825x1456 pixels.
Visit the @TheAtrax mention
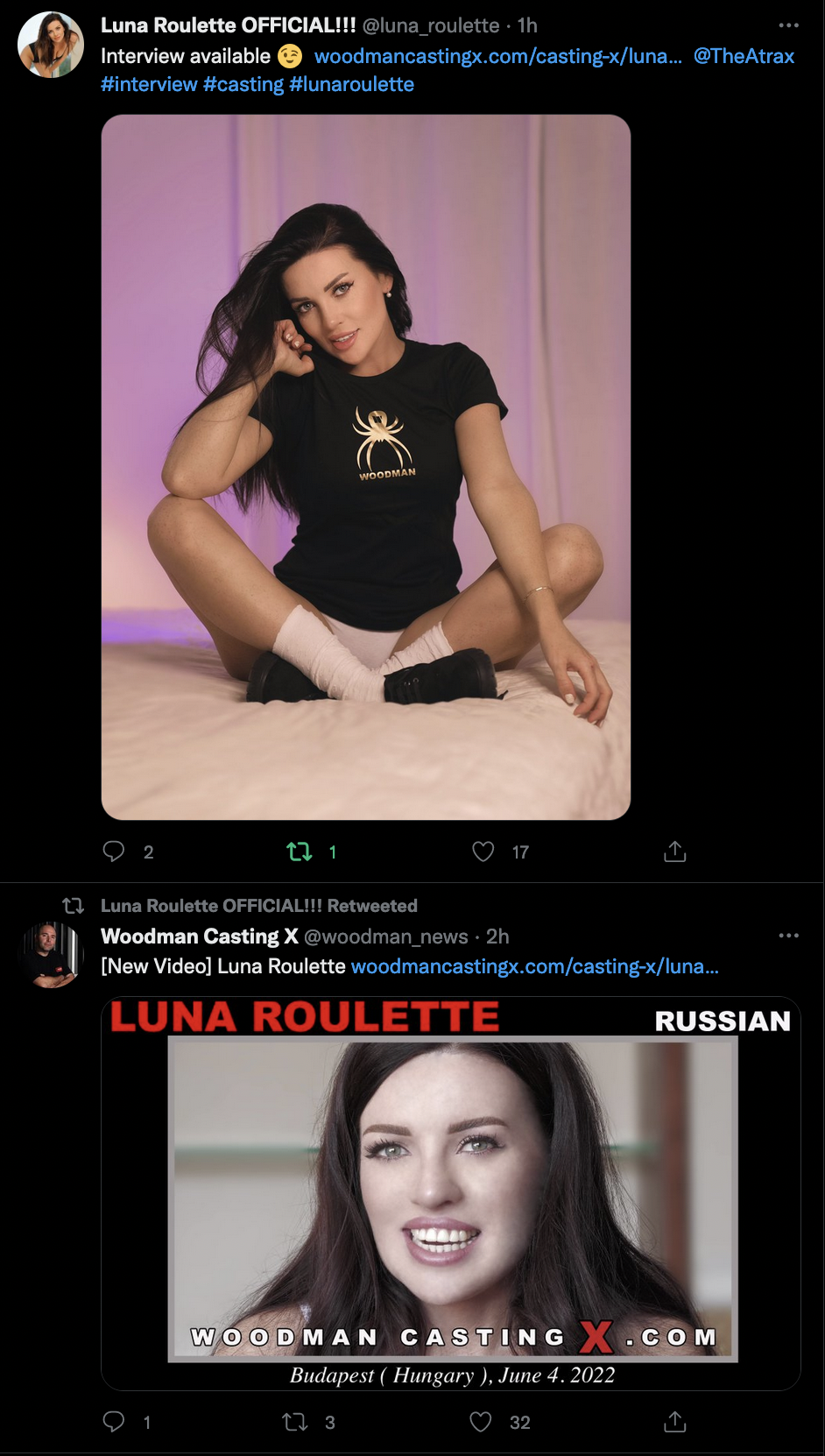pyautogui.click(x=744, y=56)
